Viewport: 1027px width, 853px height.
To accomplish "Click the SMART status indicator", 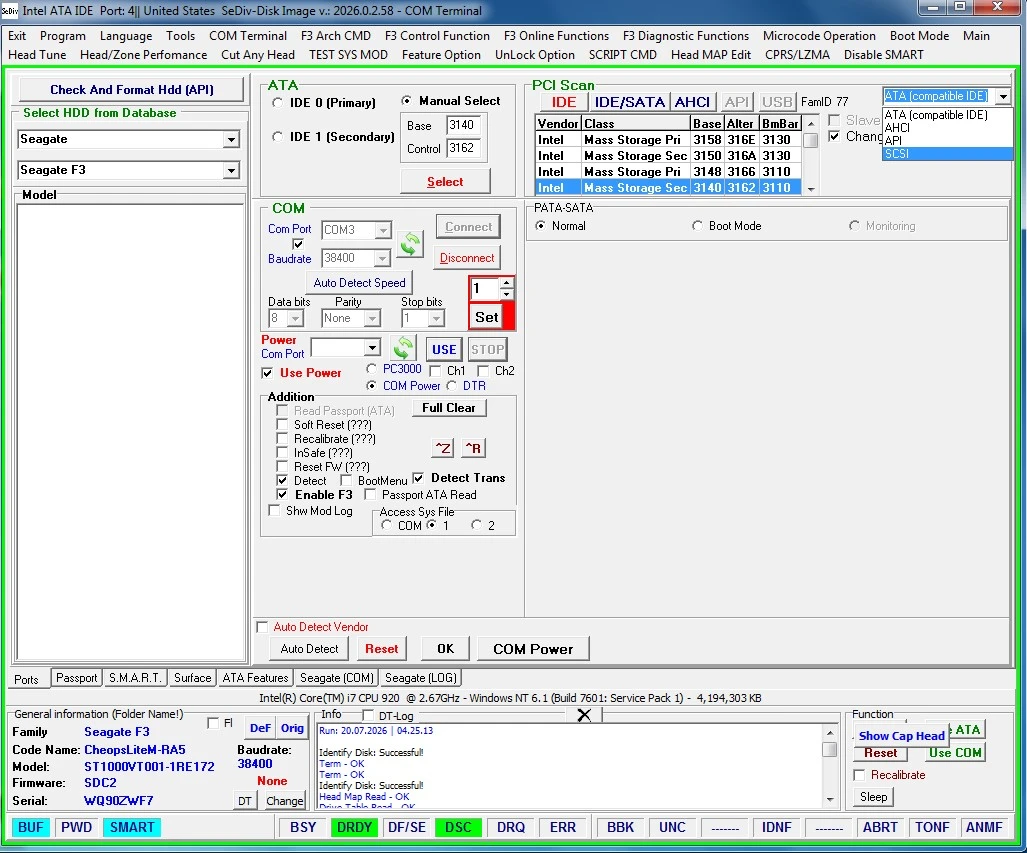I will 132,827.
